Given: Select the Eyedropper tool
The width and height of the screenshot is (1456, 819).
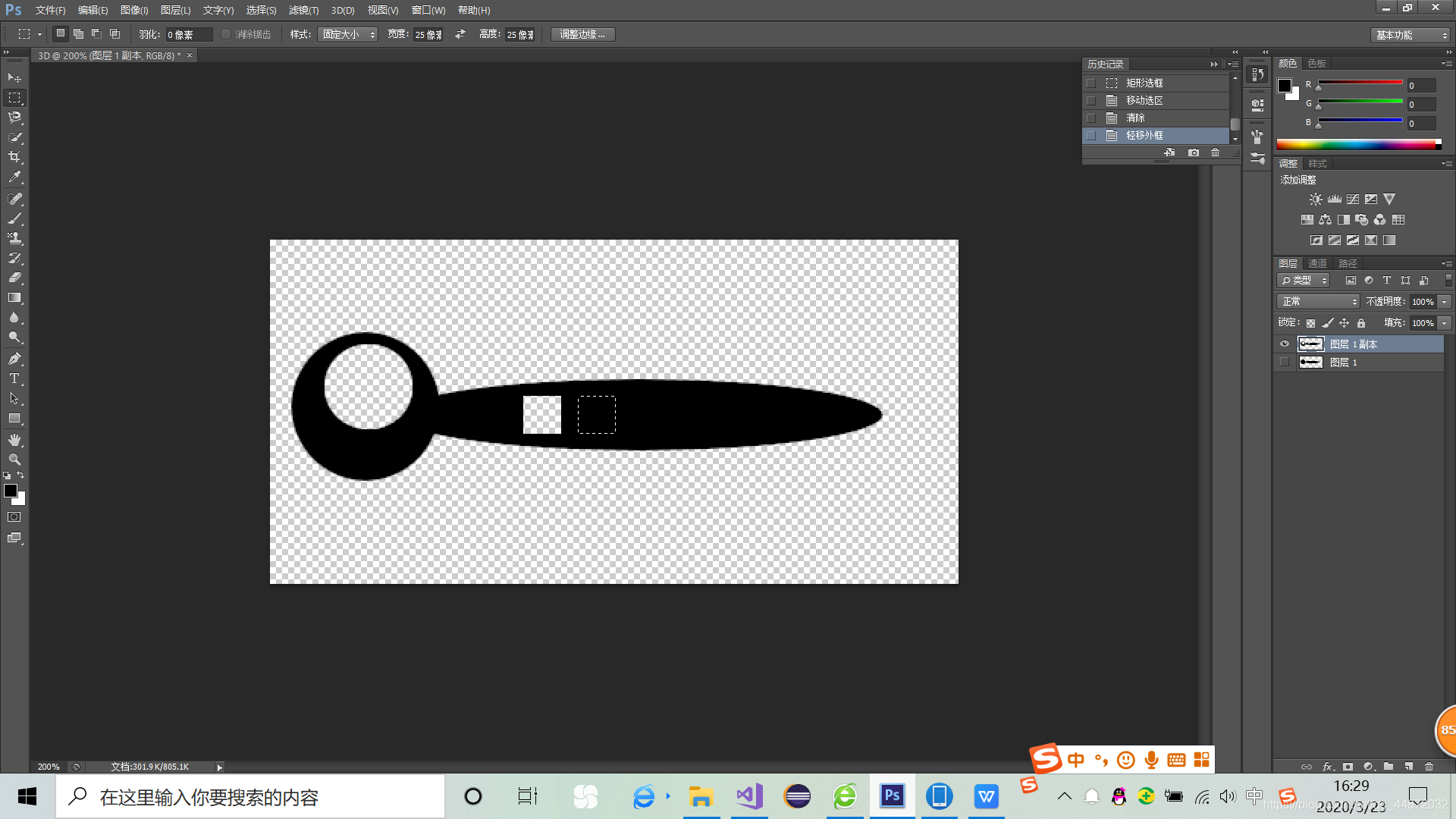Looking at the screenshot, I should coord(14,177).
